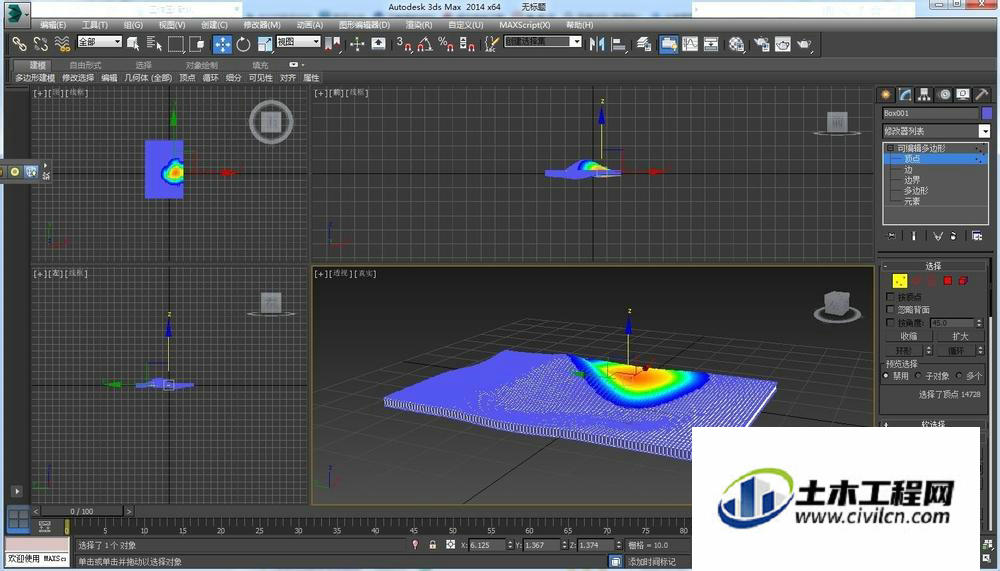Open the Layer Manager icon

(644, 44)
